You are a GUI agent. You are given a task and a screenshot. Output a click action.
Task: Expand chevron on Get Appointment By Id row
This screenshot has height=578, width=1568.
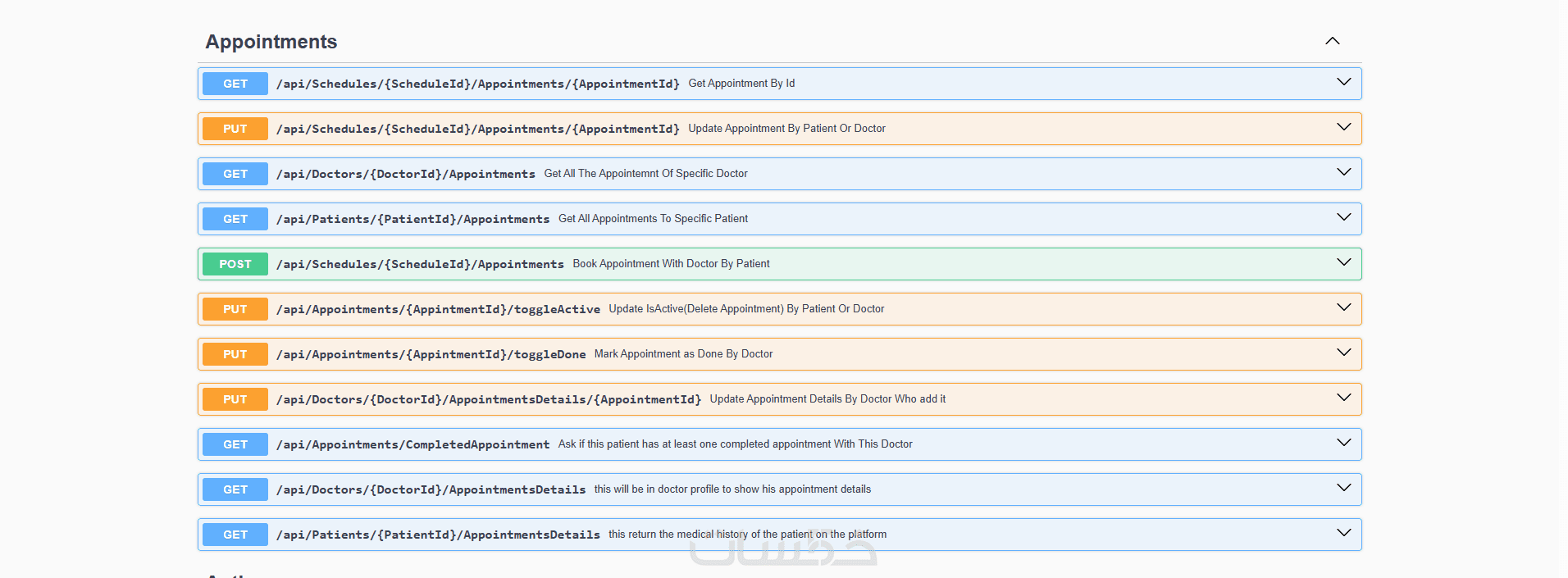(x=1343, y=83)
